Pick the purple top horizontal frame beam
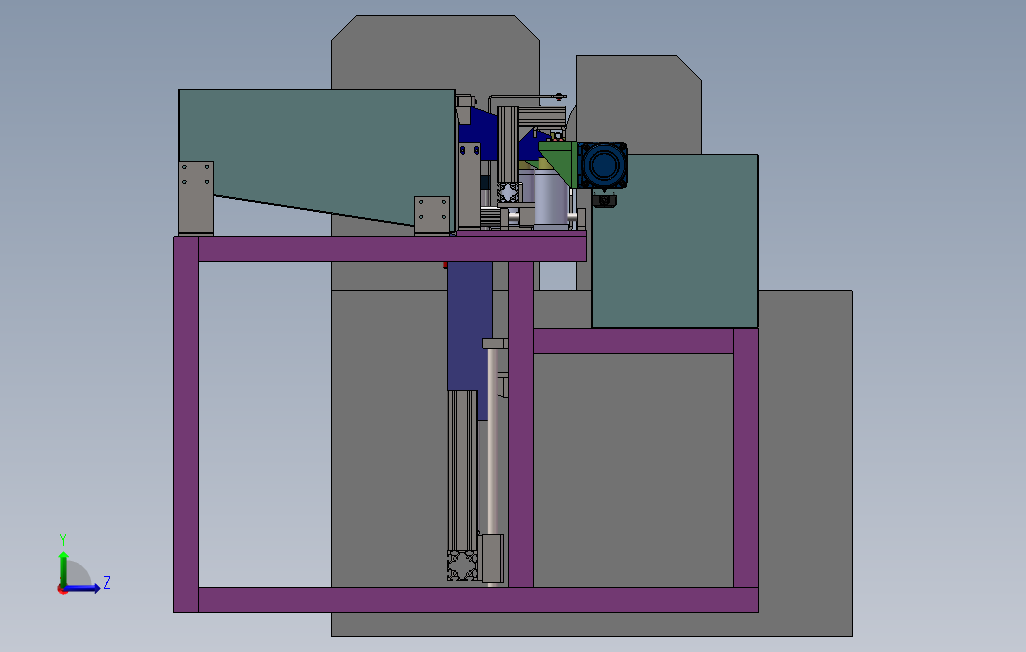Viewport: 1026px width, 652px height. (x=391, y=249)
